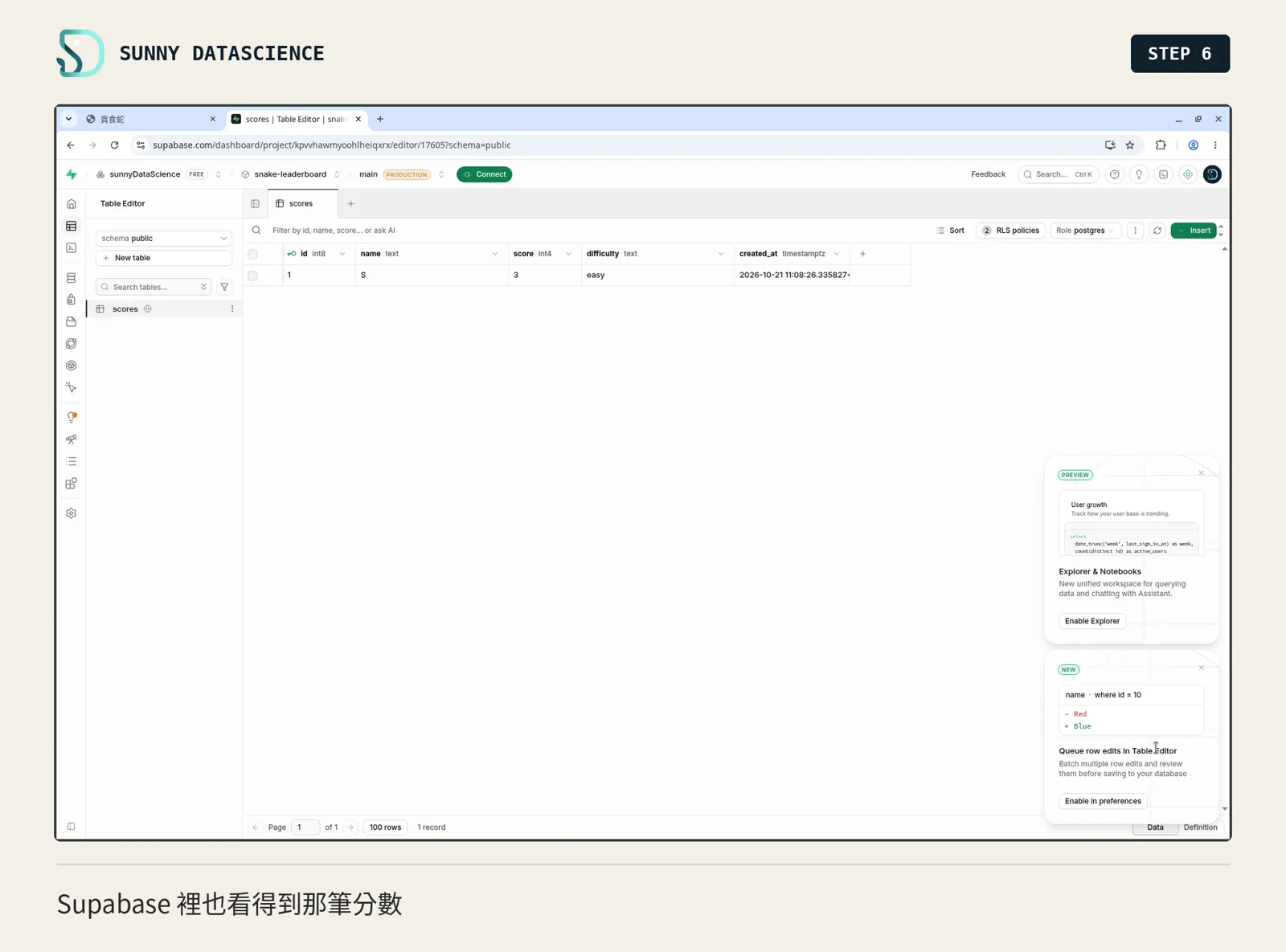Expand the name column header menu
The image size is (1286, 952).
click(x=495, y=254)
